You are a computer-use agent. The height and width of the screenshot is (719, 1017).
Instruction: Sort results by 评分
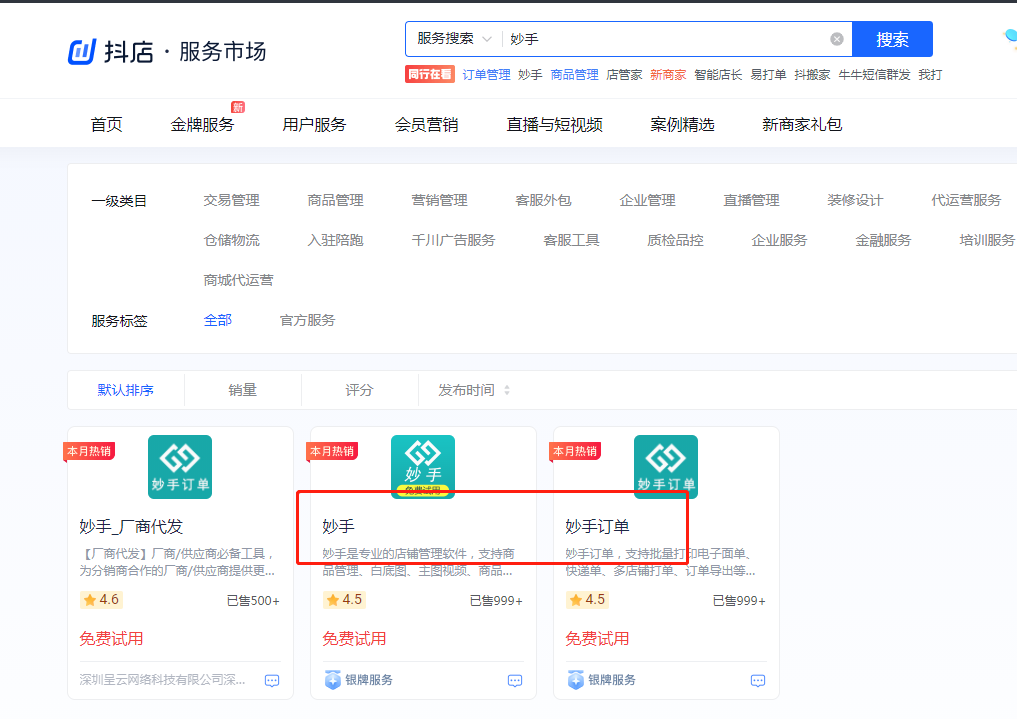(x=359, y=390)
